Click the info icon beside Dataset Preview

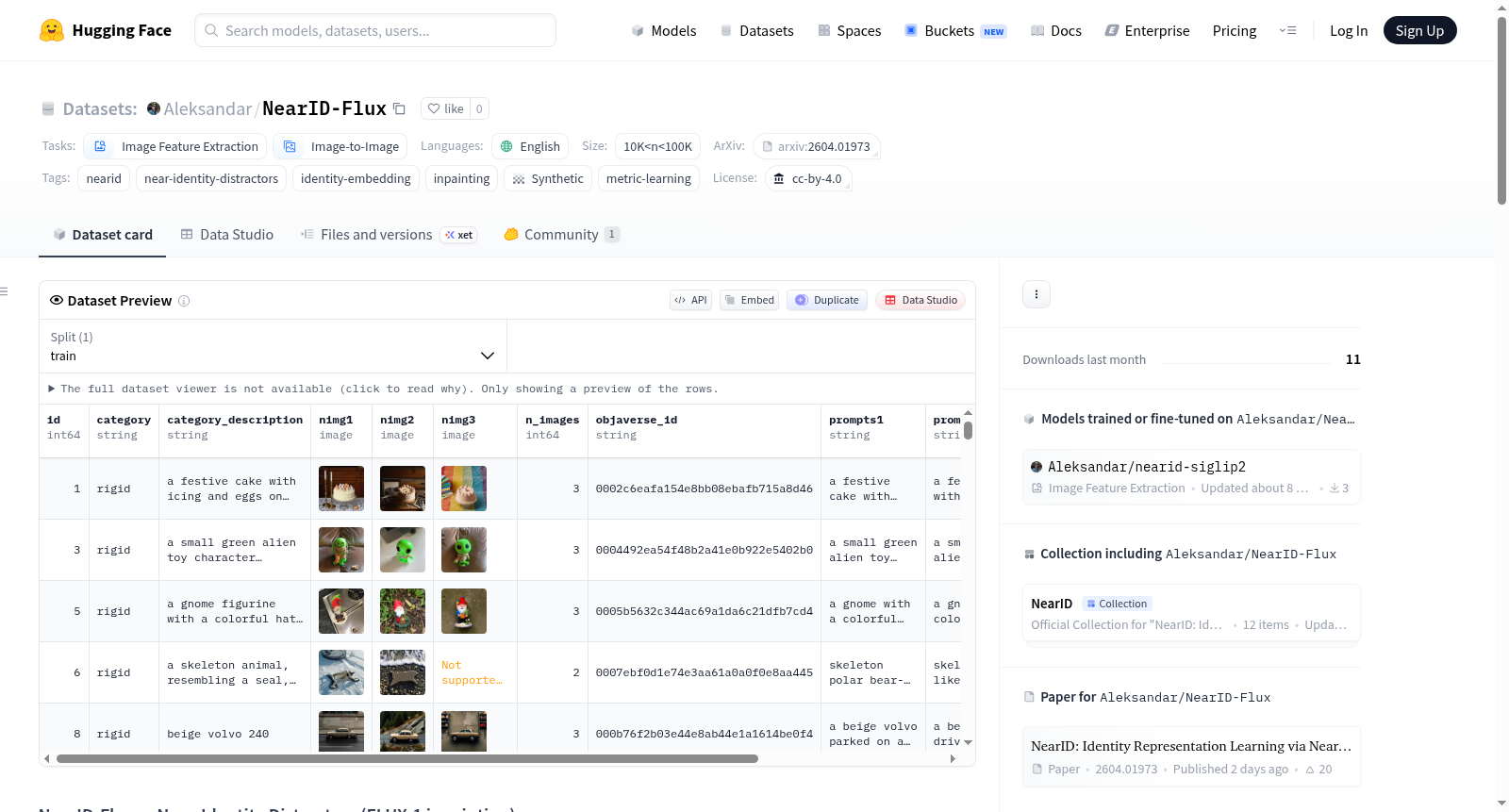(x=184, y=301)
